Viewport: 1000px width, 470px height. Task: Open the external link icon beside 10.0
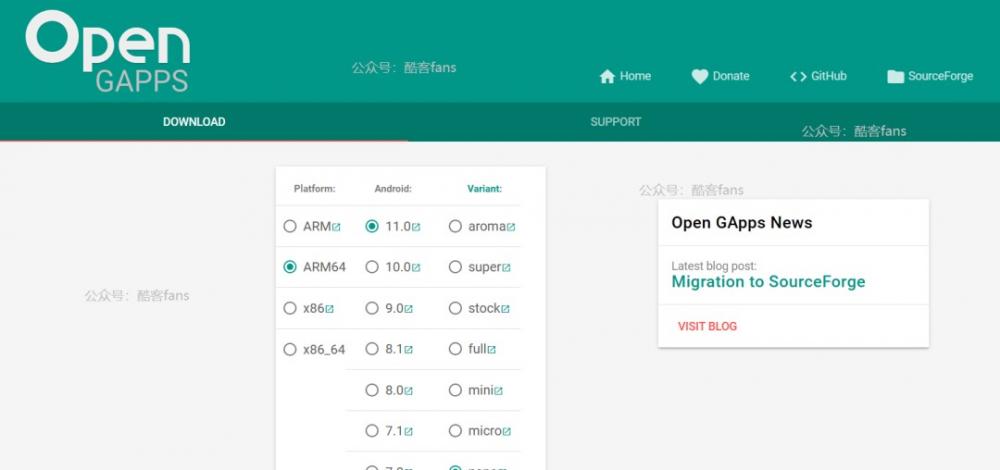click(416, 268)
